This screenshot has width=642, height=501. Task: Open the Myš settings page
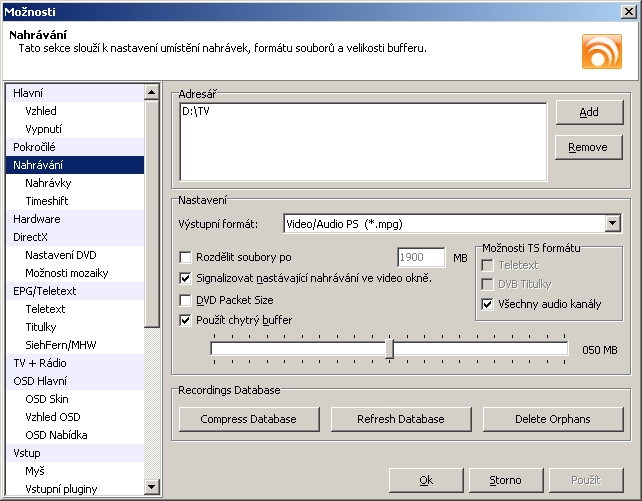(x=75, y=471)
